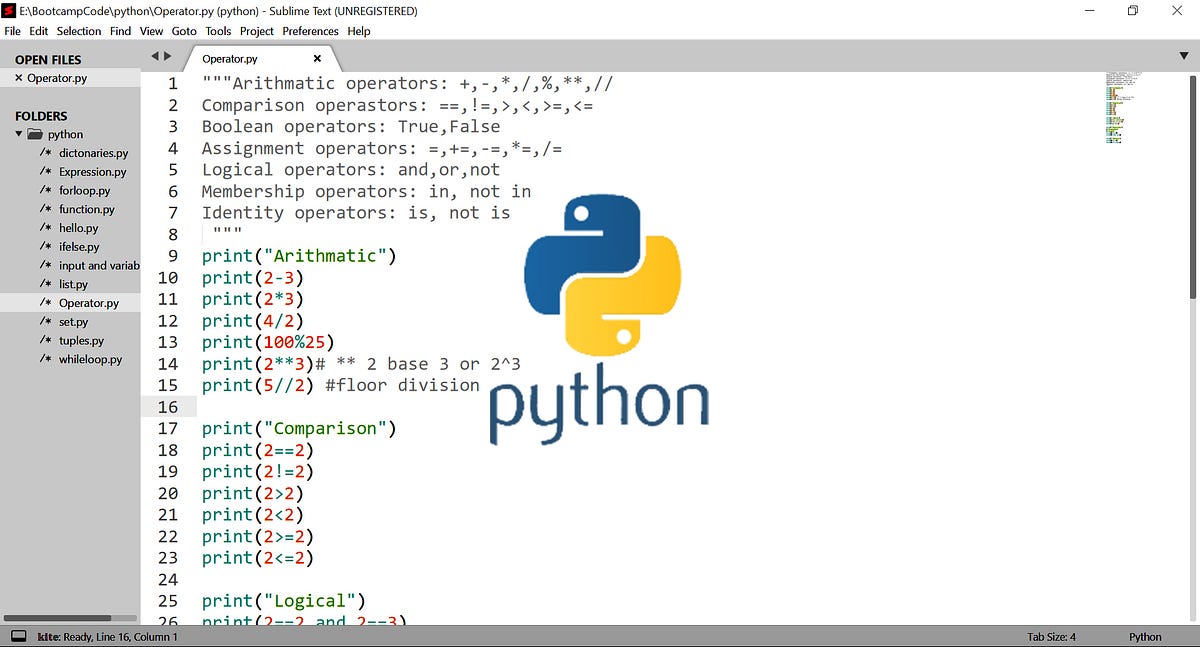Click the back navigation arrow above the tab bar
This screenshot has height=647, width=1200.
pos(155,56)
